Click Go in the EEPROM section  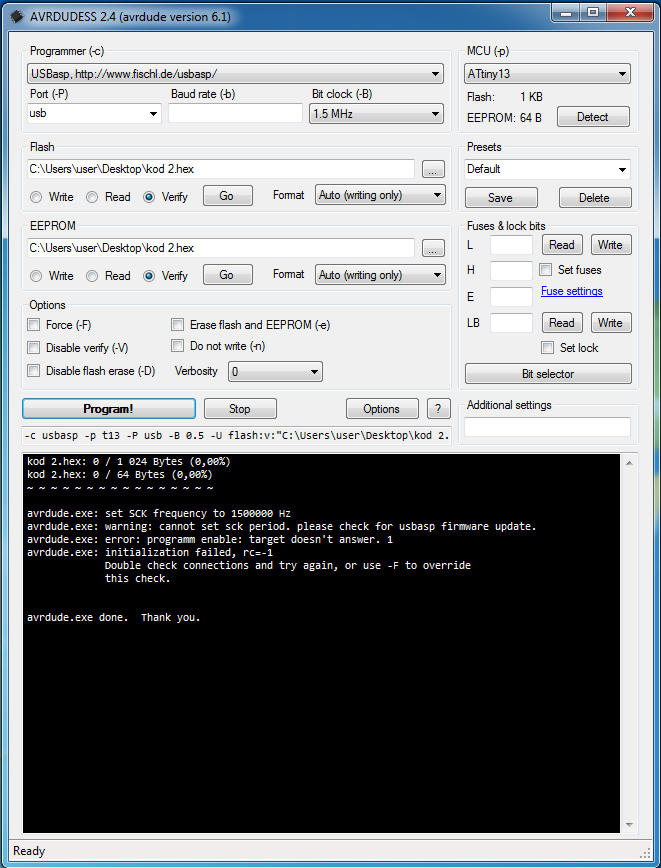228,275
